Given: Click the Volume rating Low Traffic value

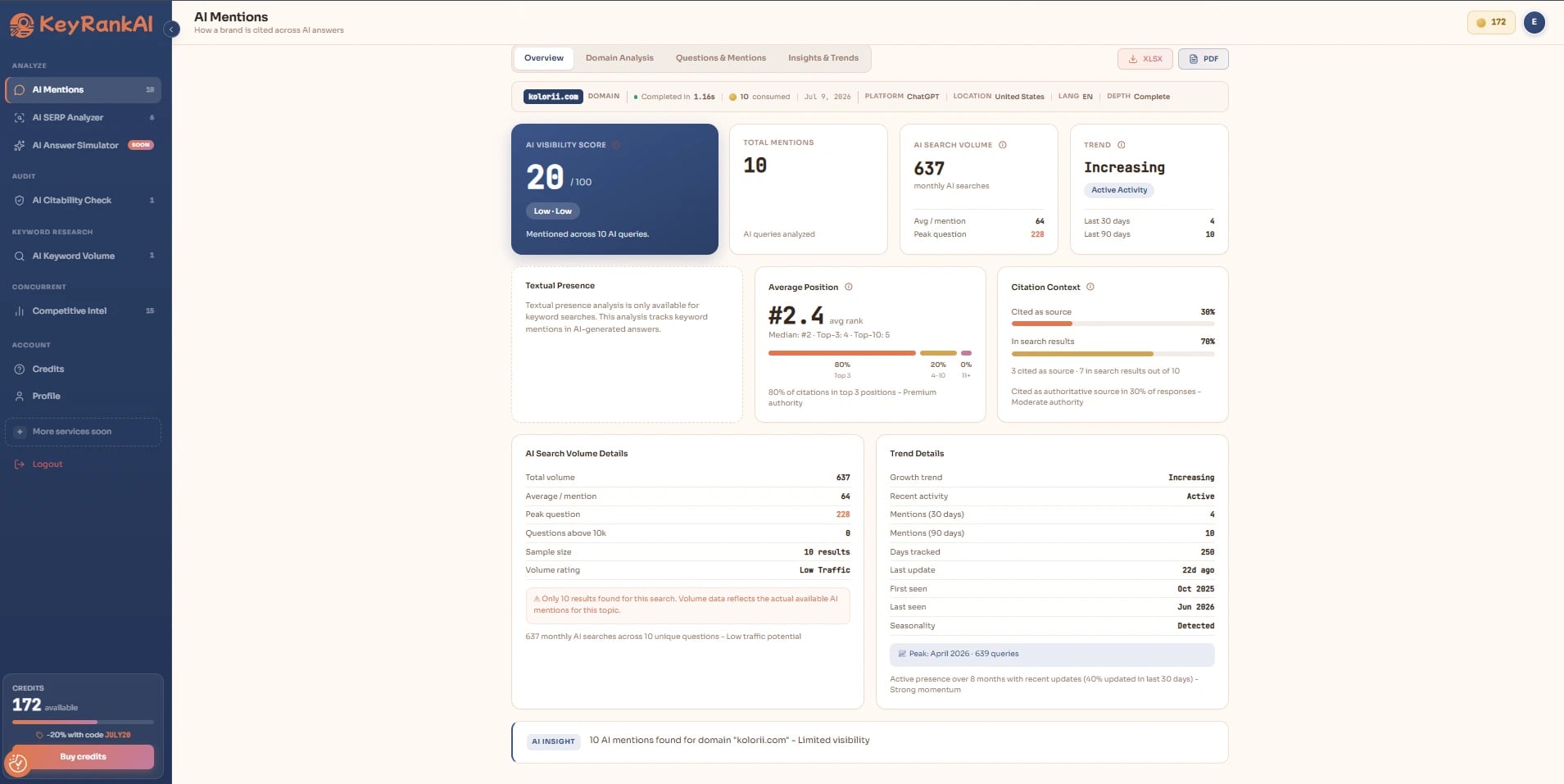Looking at the screenshot, I should tap(824, 570).
